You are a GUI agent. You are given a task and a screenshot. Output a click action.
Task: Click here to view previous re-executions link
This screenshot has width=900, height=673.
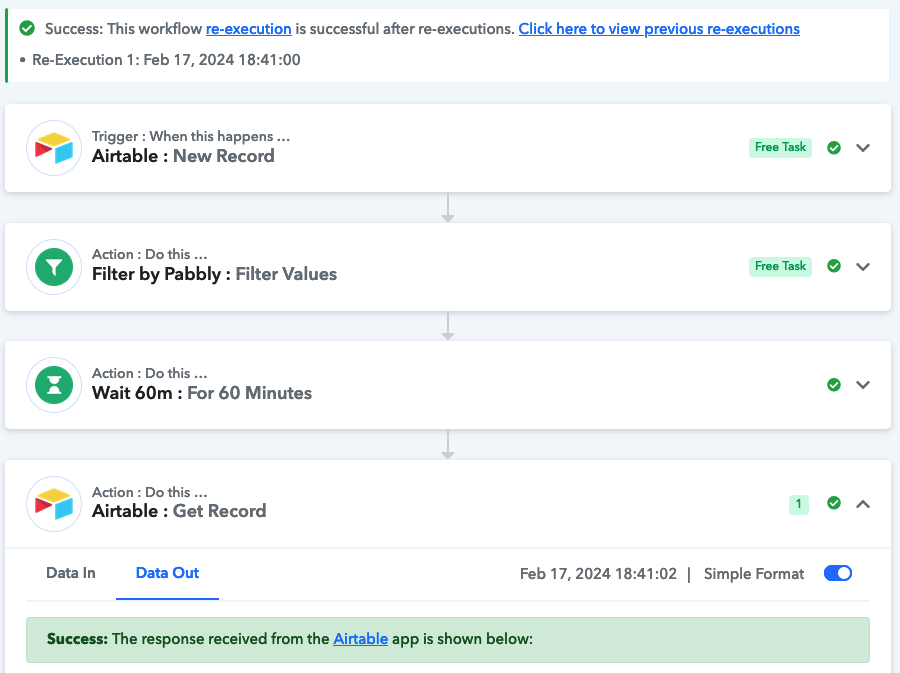tap(659, 29)
